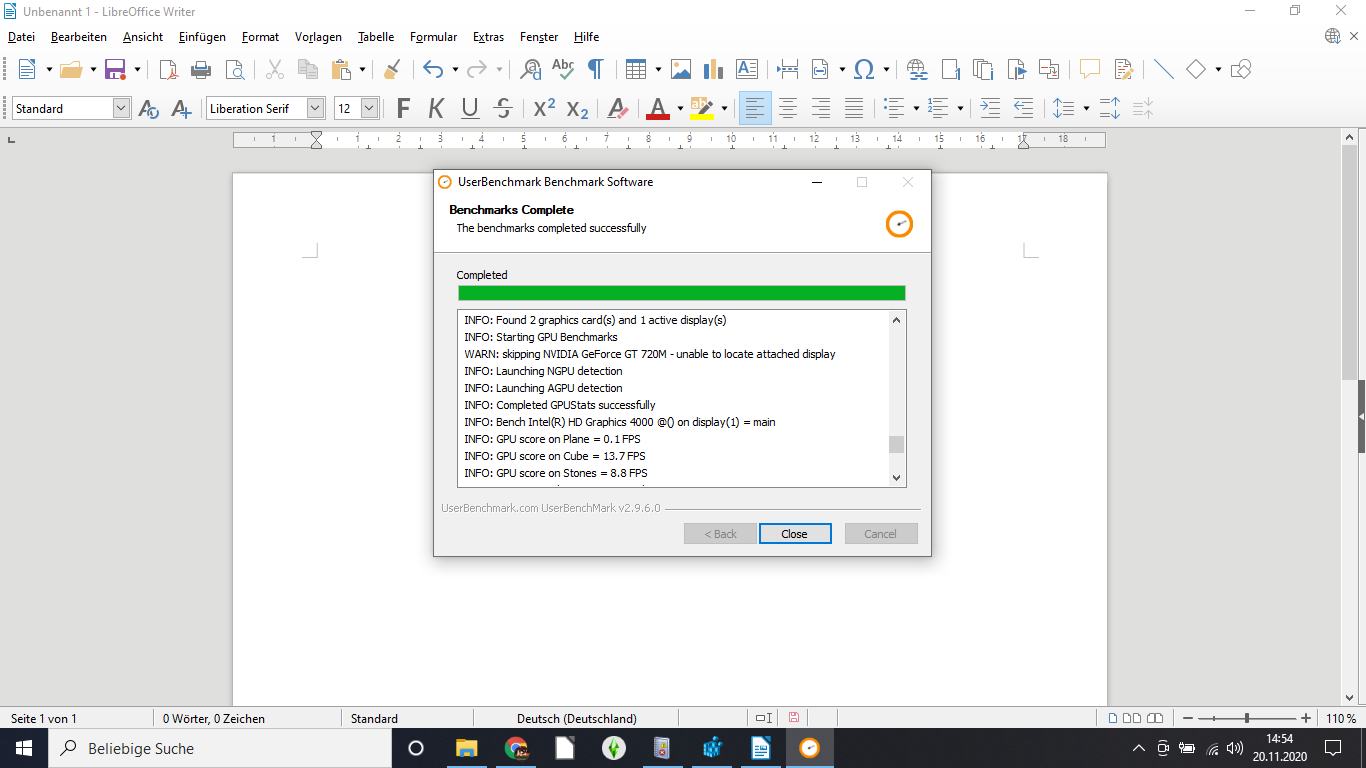Screen dimensions: 1366x768
Task: Apply superscript formatting
Action: click(x=544, y=108)
